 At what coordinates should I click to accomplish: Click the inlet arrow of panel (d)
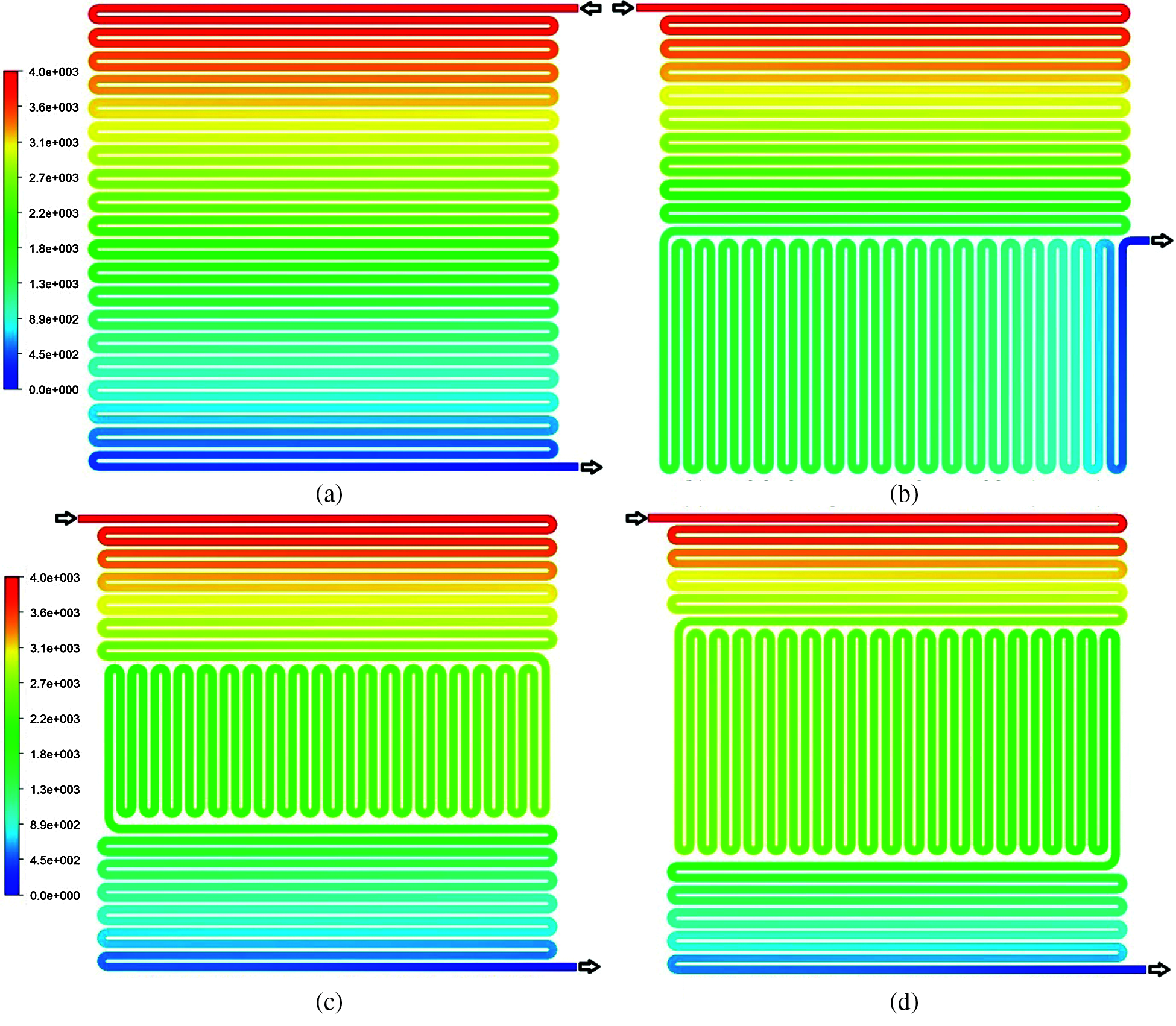point(636,518)
